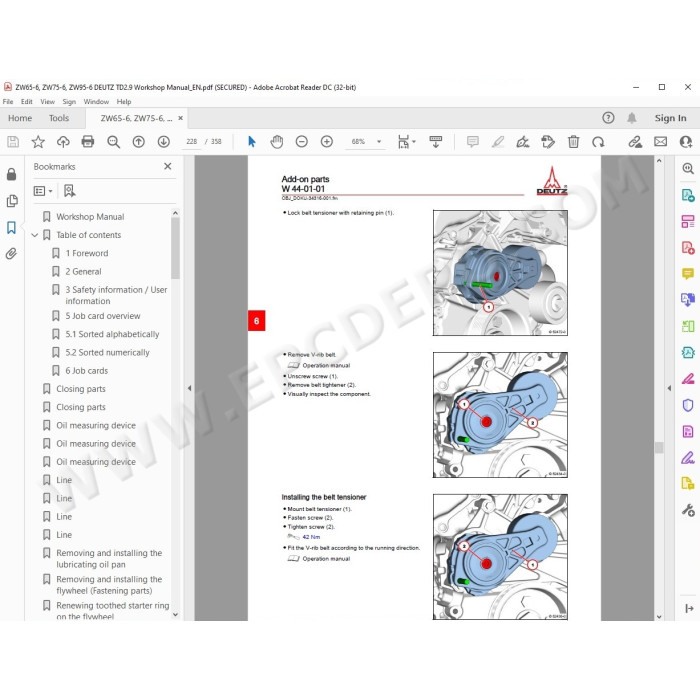This screenshot has width=700, height=700.
Task: Click the page number 228 field
Action: [192, 142]
